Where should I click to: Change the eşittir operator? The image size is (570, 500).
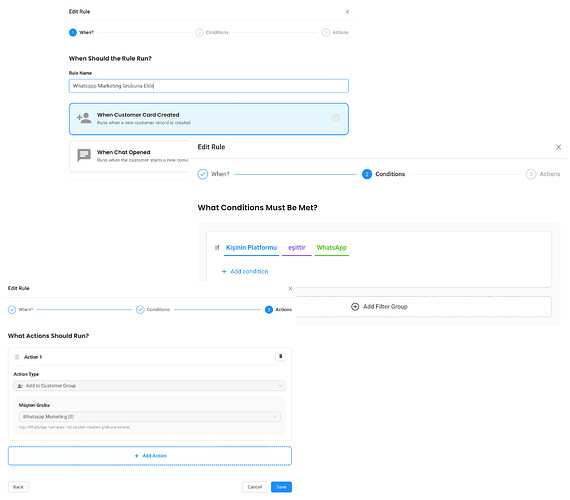click(x=297, y=248)
